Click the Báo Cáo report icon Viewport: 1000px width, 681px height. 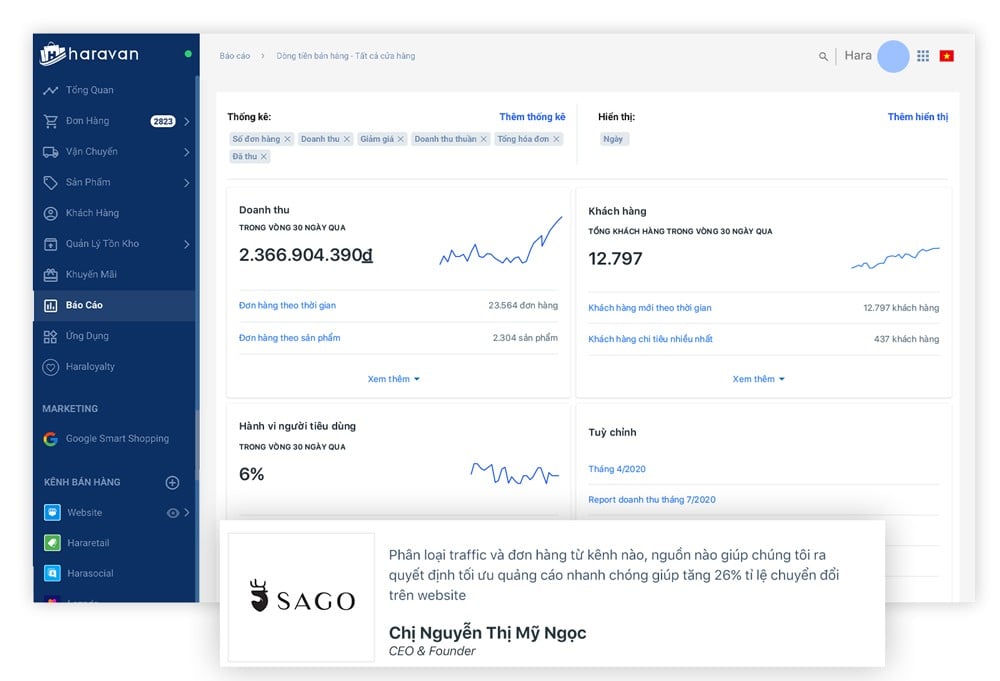50,305
